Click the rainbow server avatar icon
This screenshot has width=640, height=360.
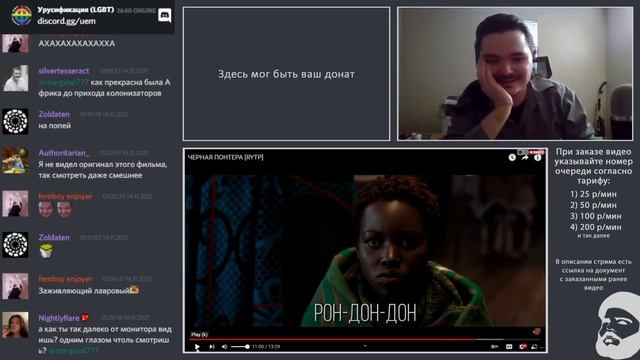(22, 16)
